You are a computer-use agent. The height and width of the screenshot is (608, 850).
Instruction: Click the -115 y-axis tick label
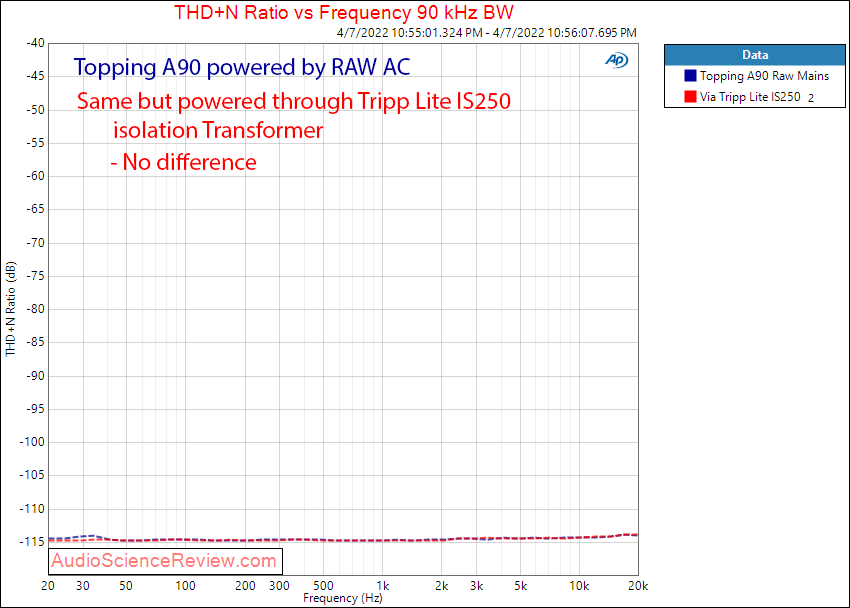pos(33,541)
